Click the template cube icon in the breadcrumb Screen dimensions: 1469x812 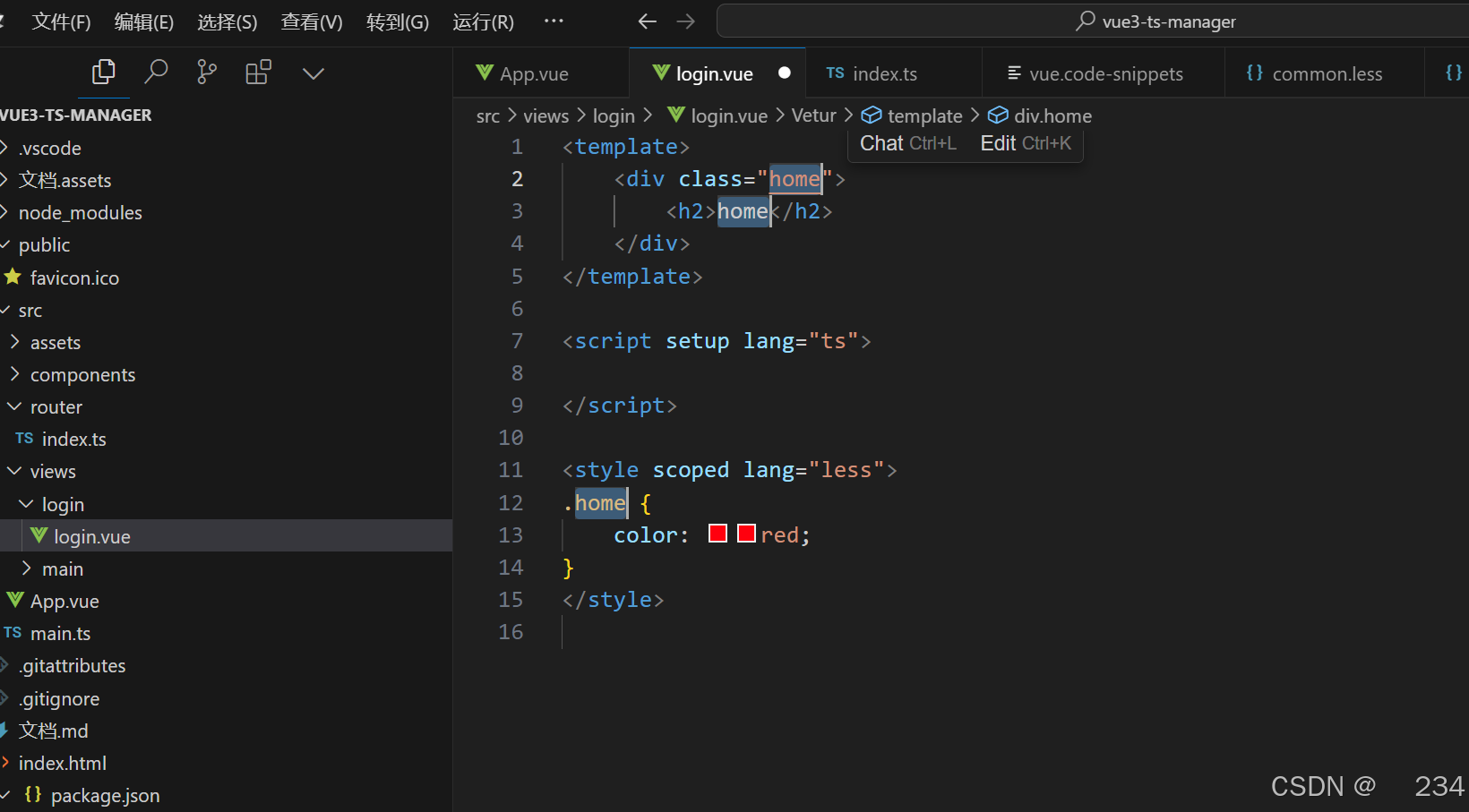[871, 115]
